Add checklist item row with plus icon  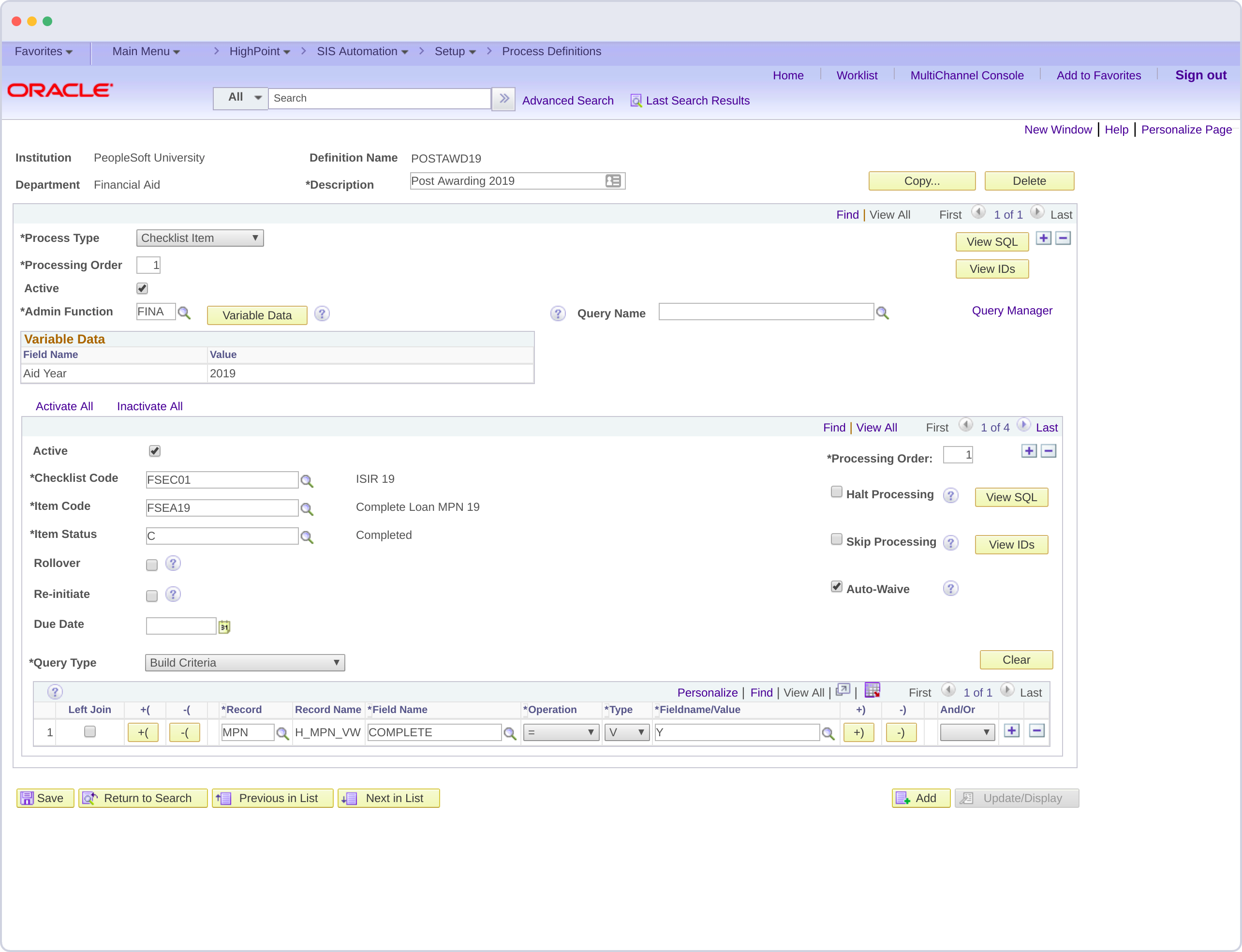1029,451
